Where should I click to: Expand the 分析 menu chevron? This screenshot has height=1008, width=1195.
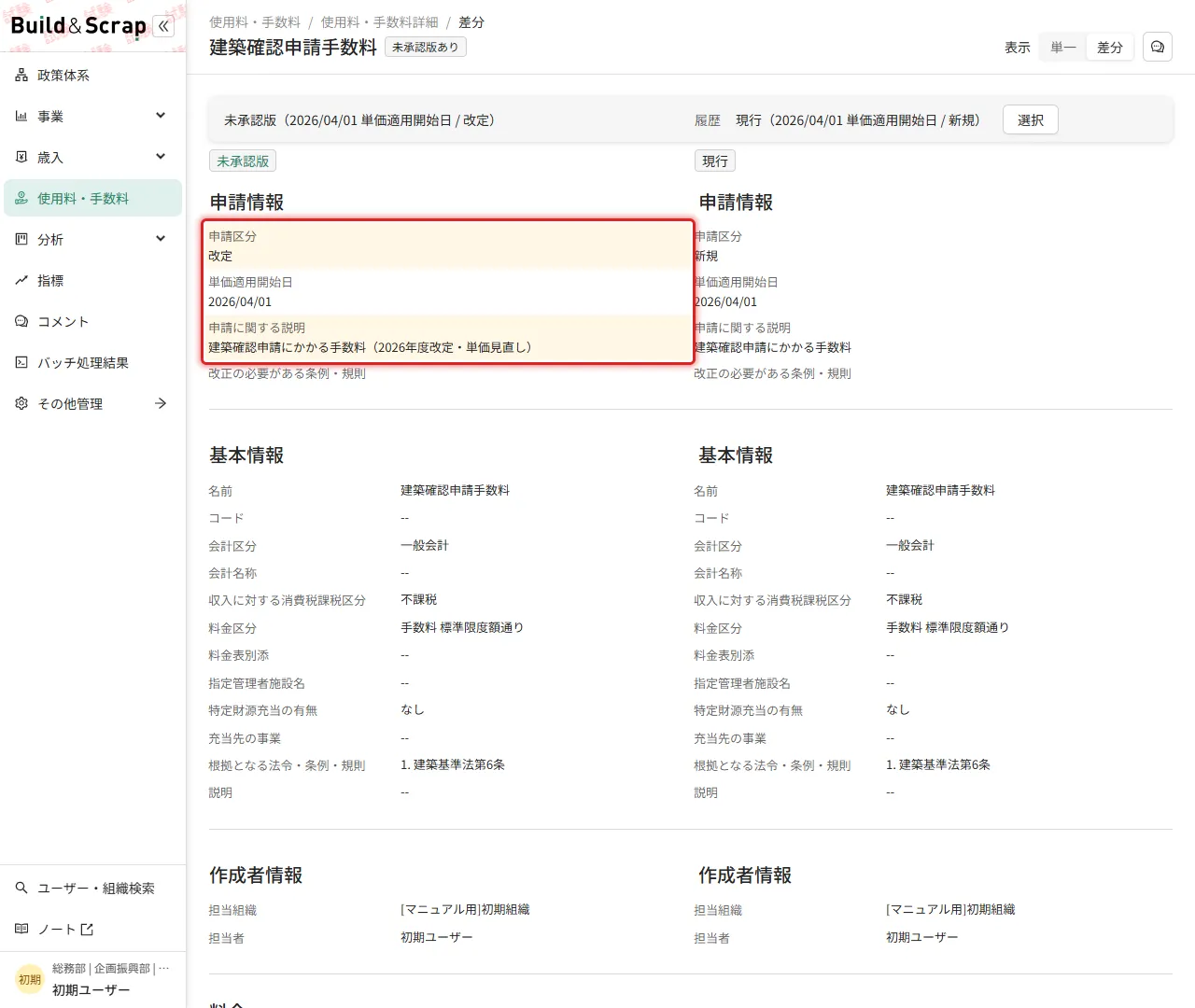161,239
